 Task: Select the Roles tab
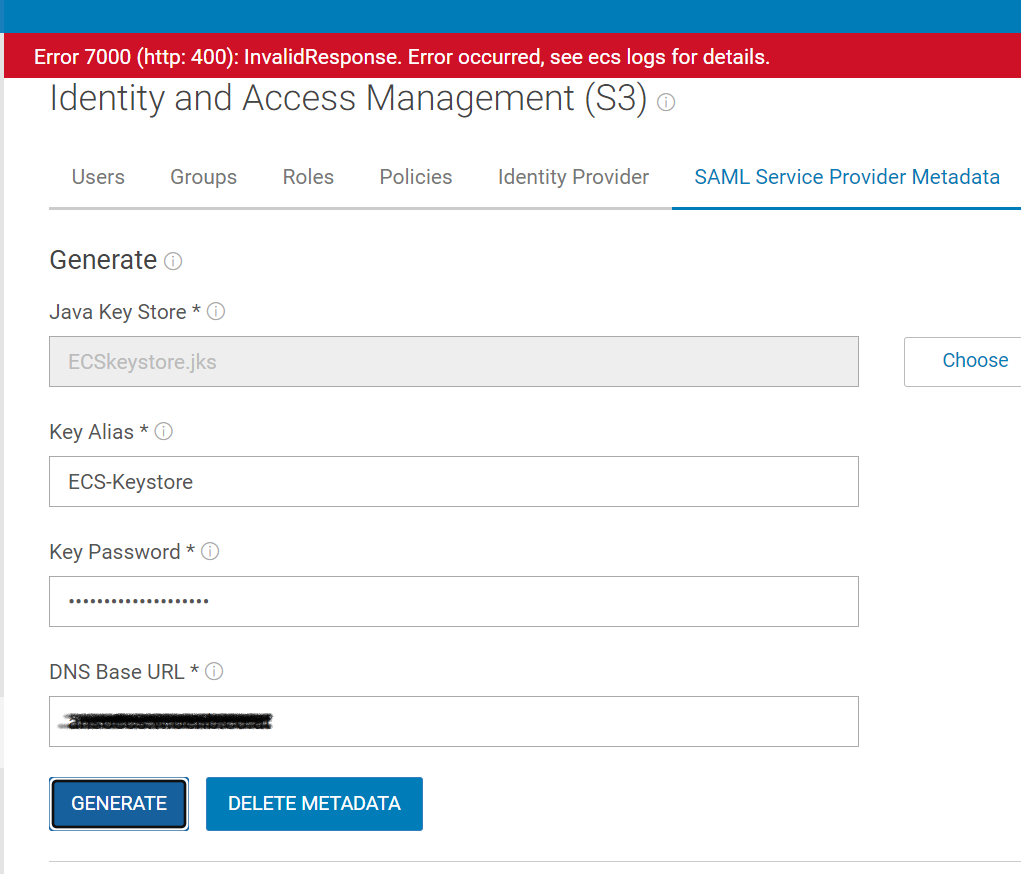[307, 177]
